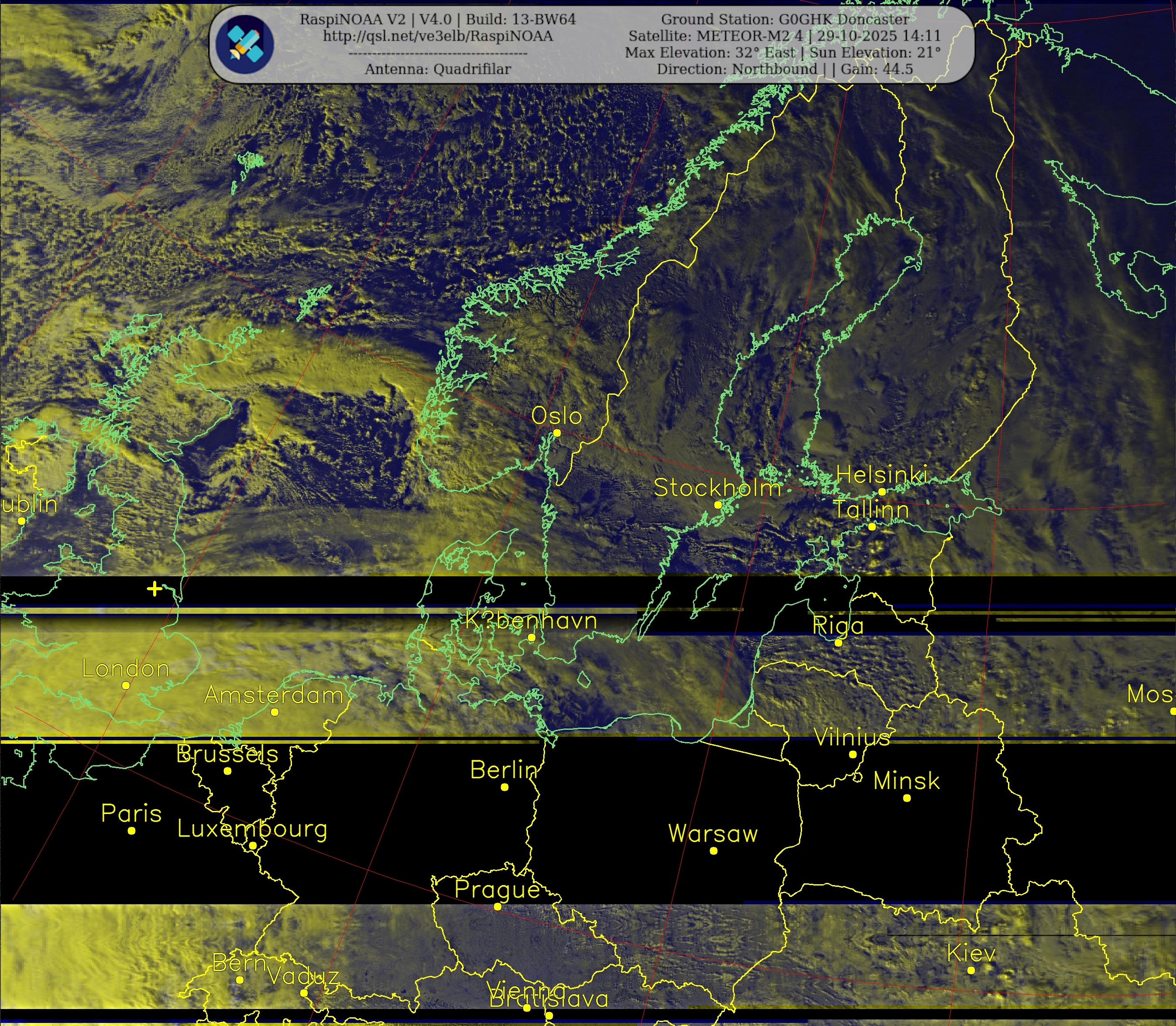Screen dimensions: 1176x1026
Task: Click the Warsaw city marker dot
Action: click(x=714, y=851)
